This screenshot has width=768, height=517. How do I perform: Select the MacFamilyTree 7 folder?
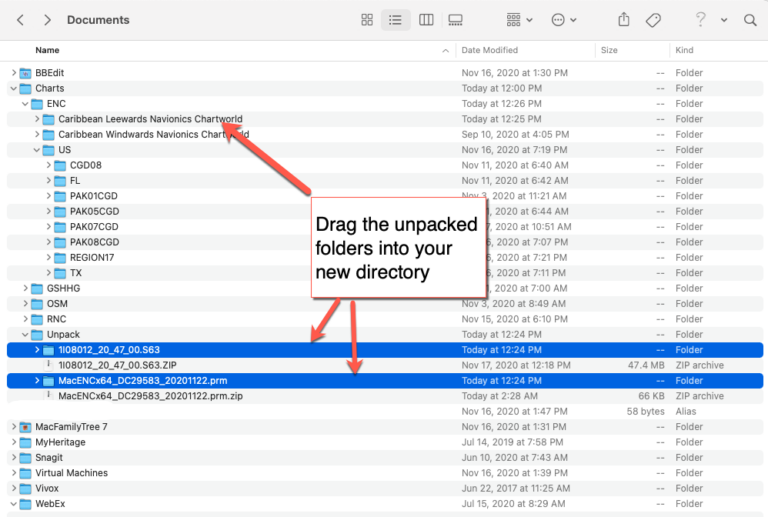point(71,427)
